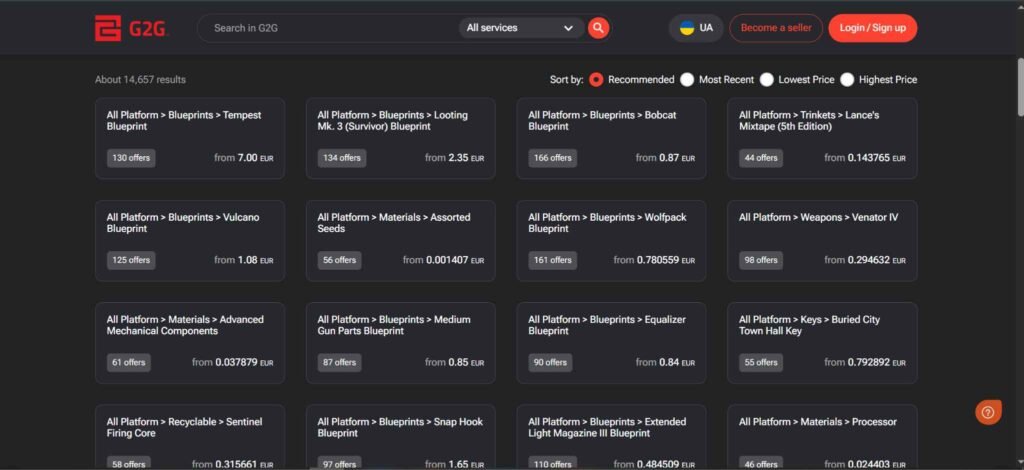Expand the All services dropdown
The width and height of the screenshot is (1024, 470).
(x=520, y=28)
